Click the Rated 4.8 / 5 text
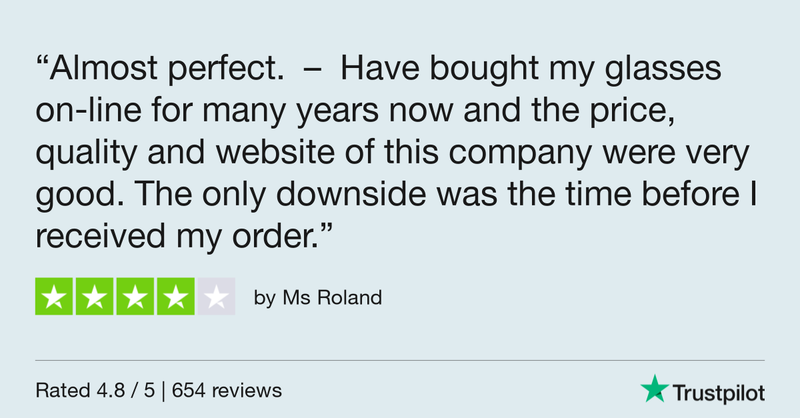The height and width of the screenshot is (418, 800). click(x=95, y=390)
